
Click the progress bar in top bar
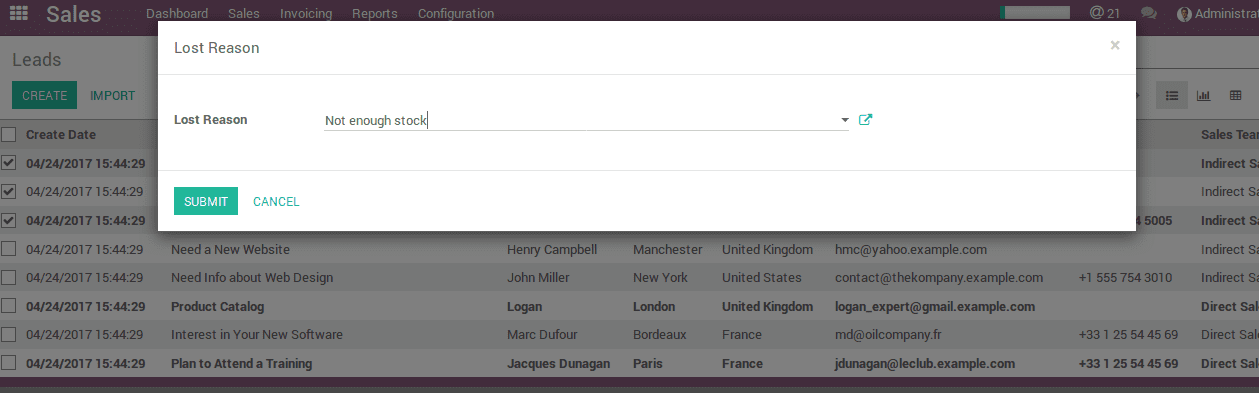click(x=1035, y=12)
